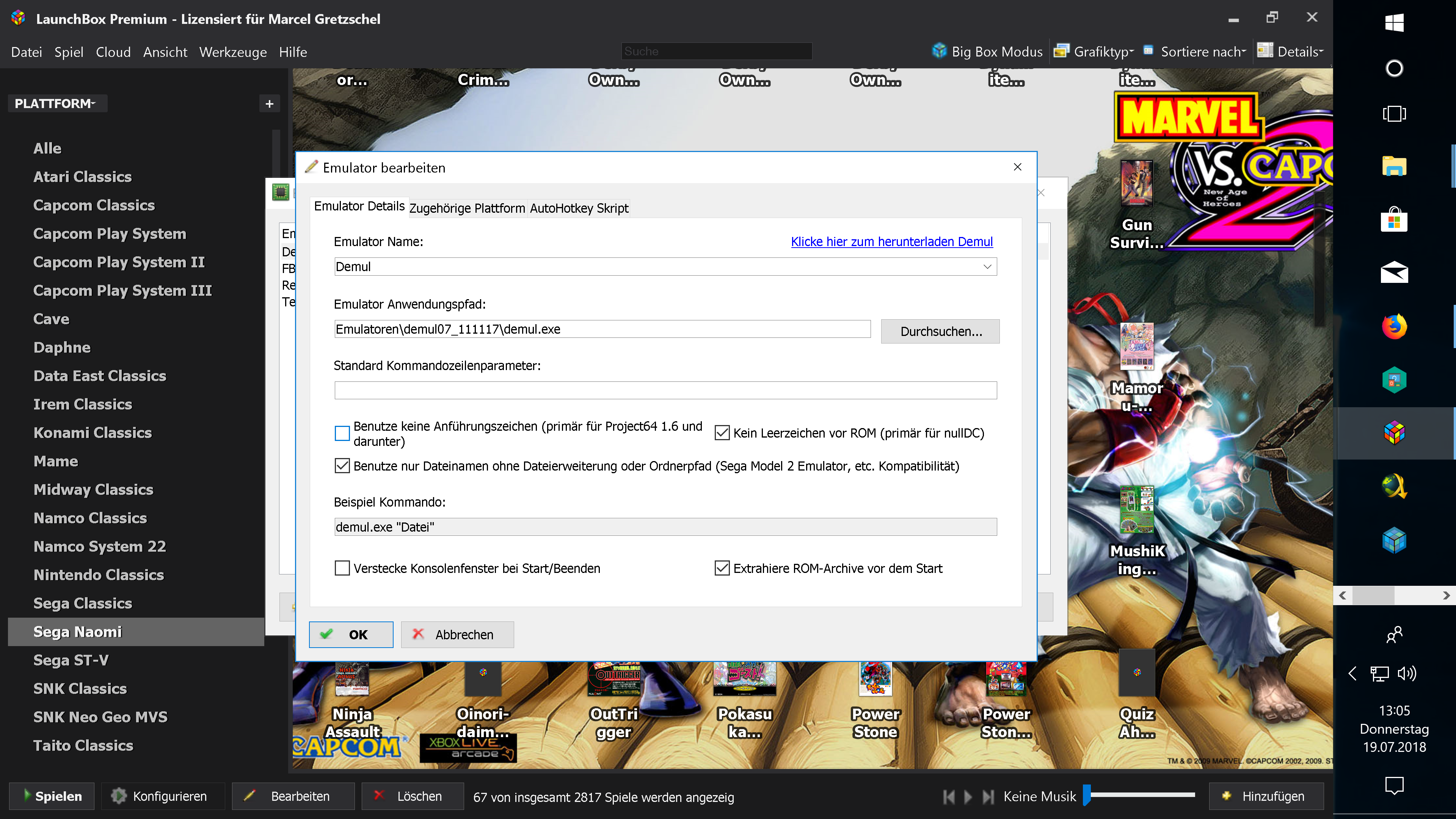Viewport: 1456px width, 819px height.
Task: Click the Standard Kommandozeilenparameter field
Action: point(665,390)
